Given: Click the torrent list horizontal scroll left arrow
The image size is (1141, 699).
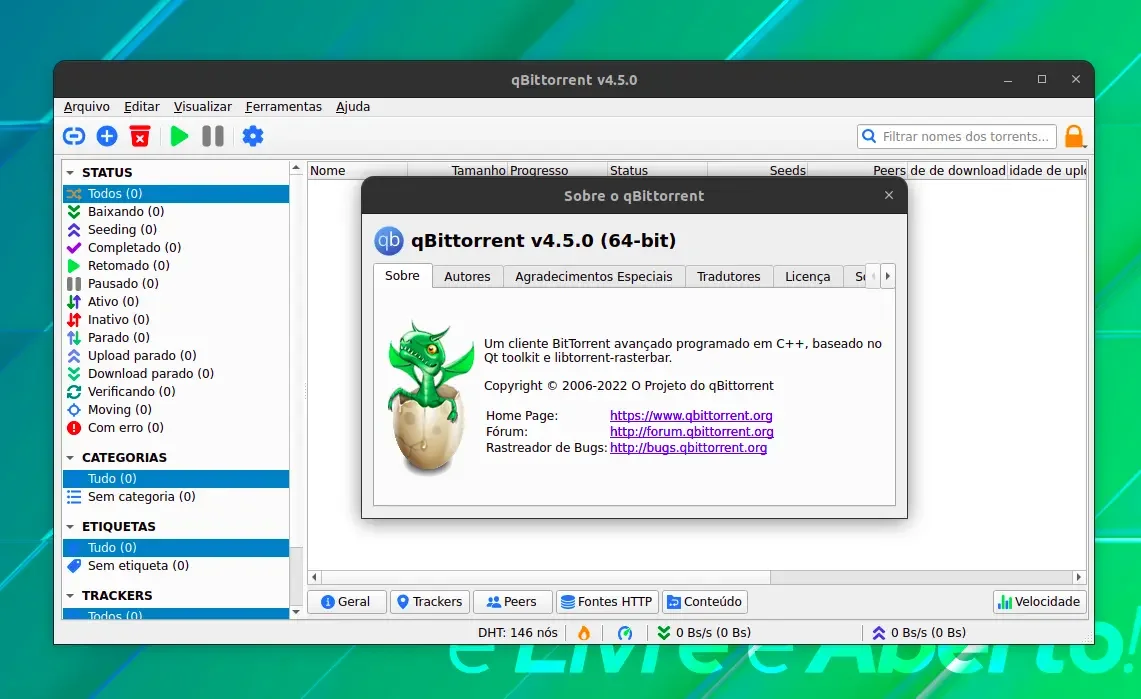Looking at the screenshot, I should tap(314, 577).
